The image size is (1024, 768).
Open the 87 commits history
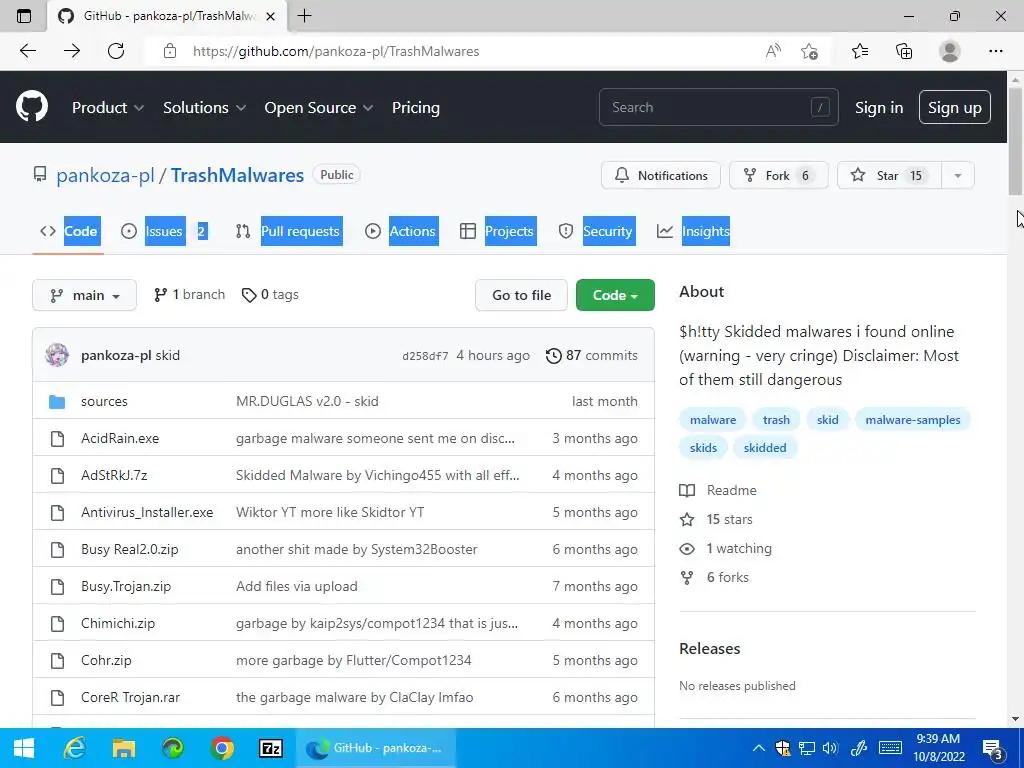(x=592, y=355)
